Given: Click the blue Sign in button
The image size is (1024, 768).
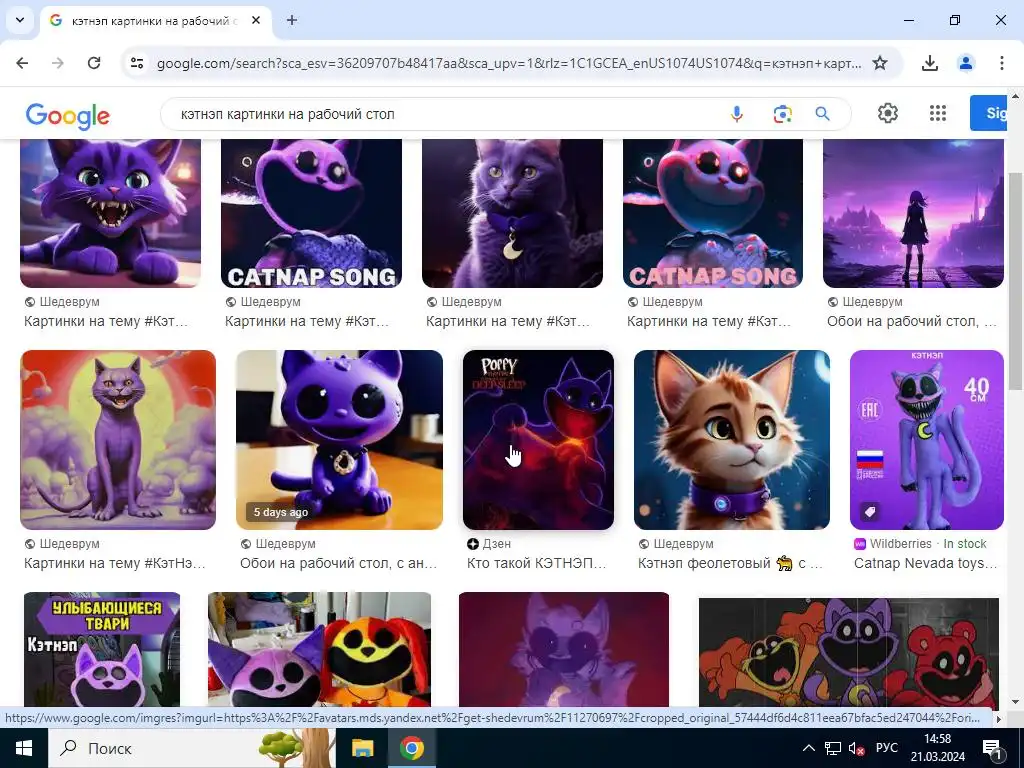Looking at the screenshot, I should point(988,113).
